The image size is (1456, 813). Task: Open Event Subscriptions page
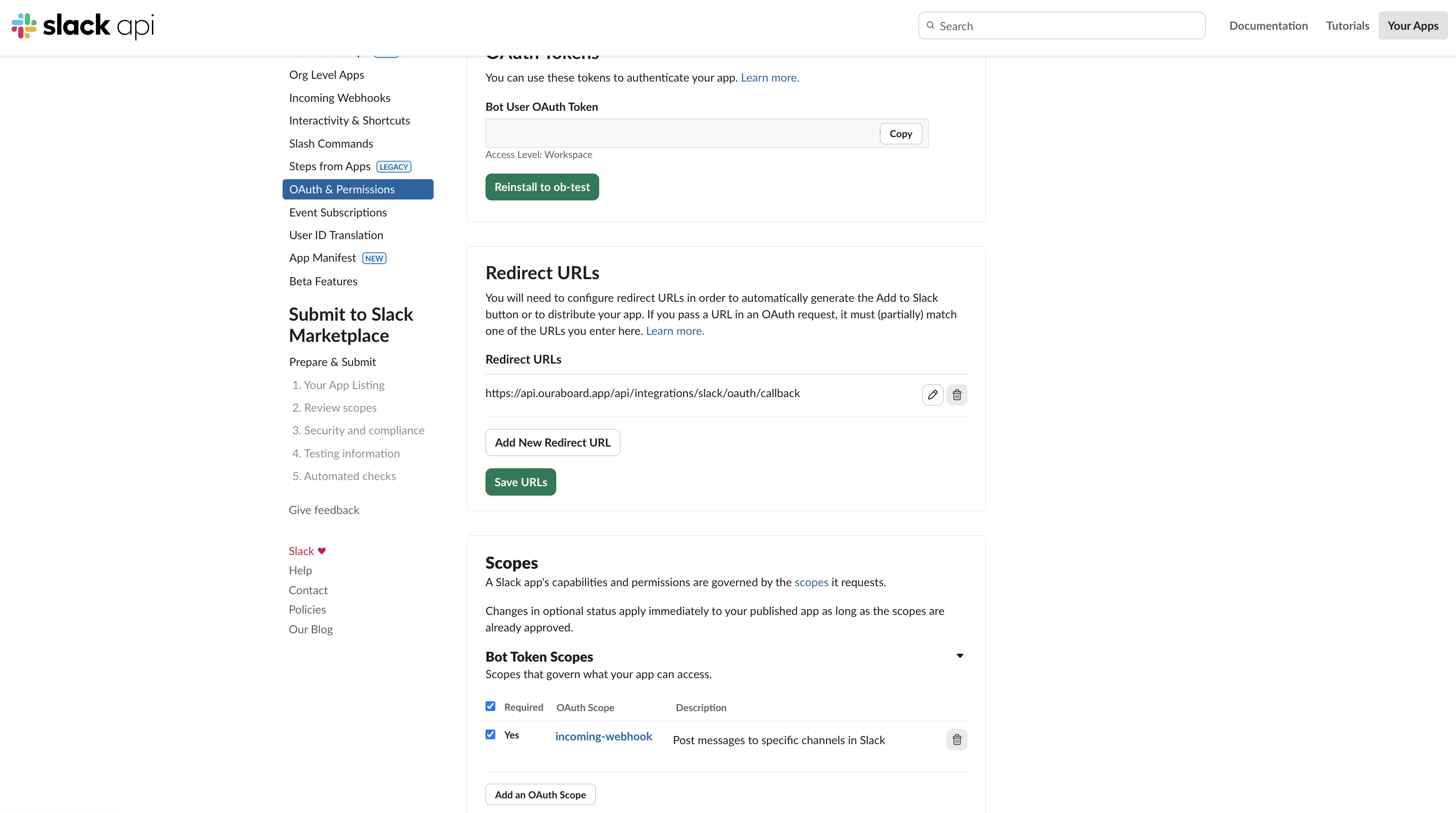click(x=338, y=212)
